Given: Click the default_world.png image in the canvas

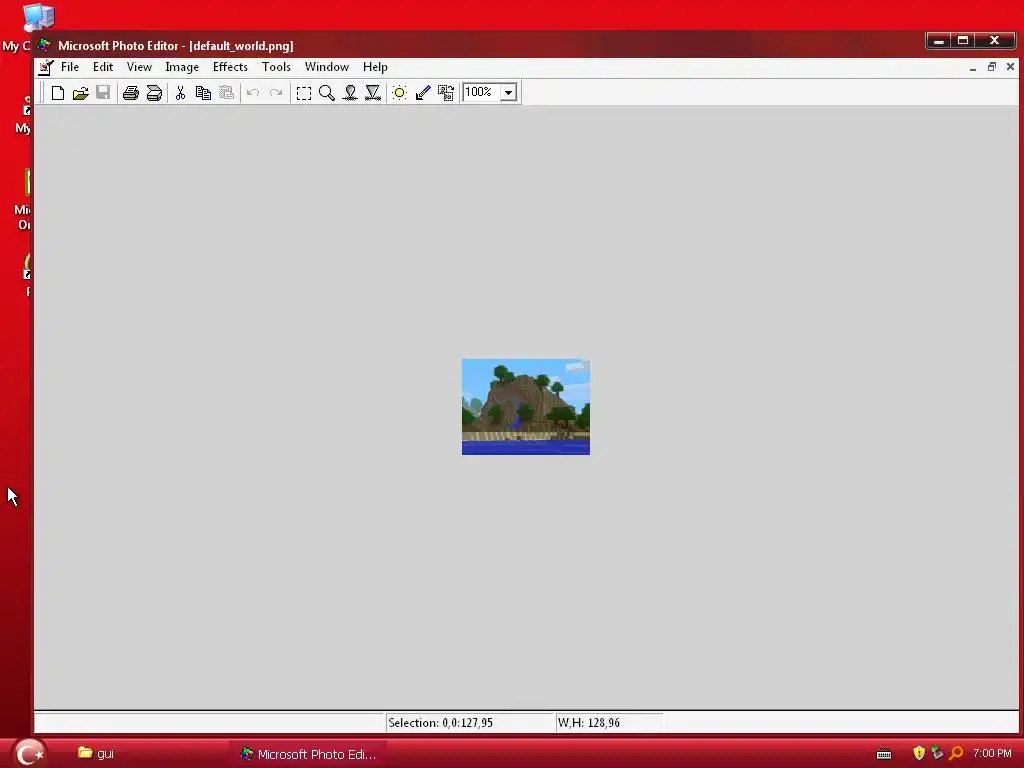Looking at the screenshot, I should tap(526, 407).
